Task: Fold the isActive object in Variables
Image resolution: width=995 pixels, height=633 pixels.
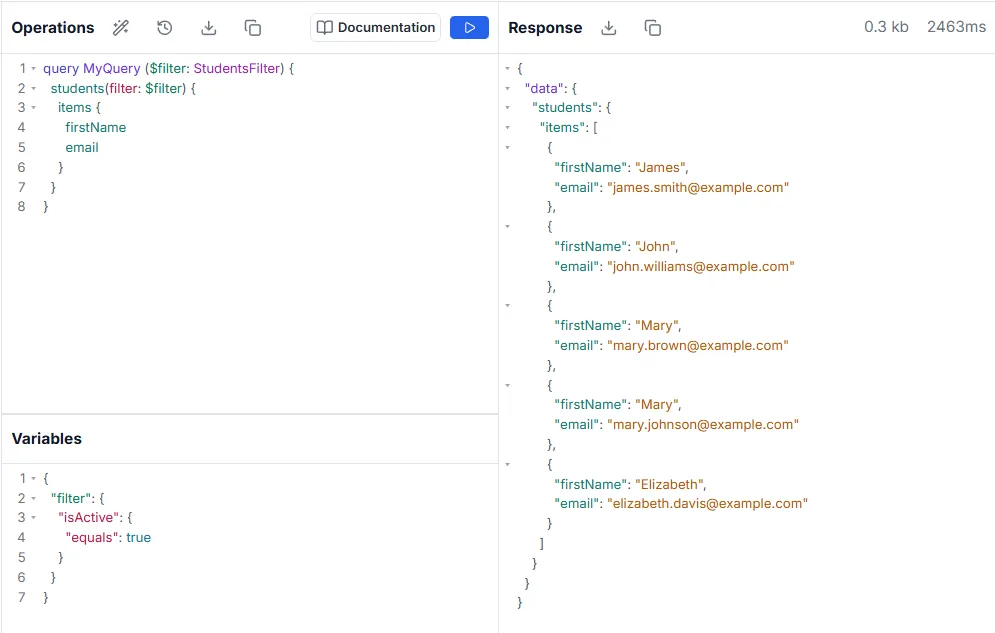Action: (x=33, y=518)
